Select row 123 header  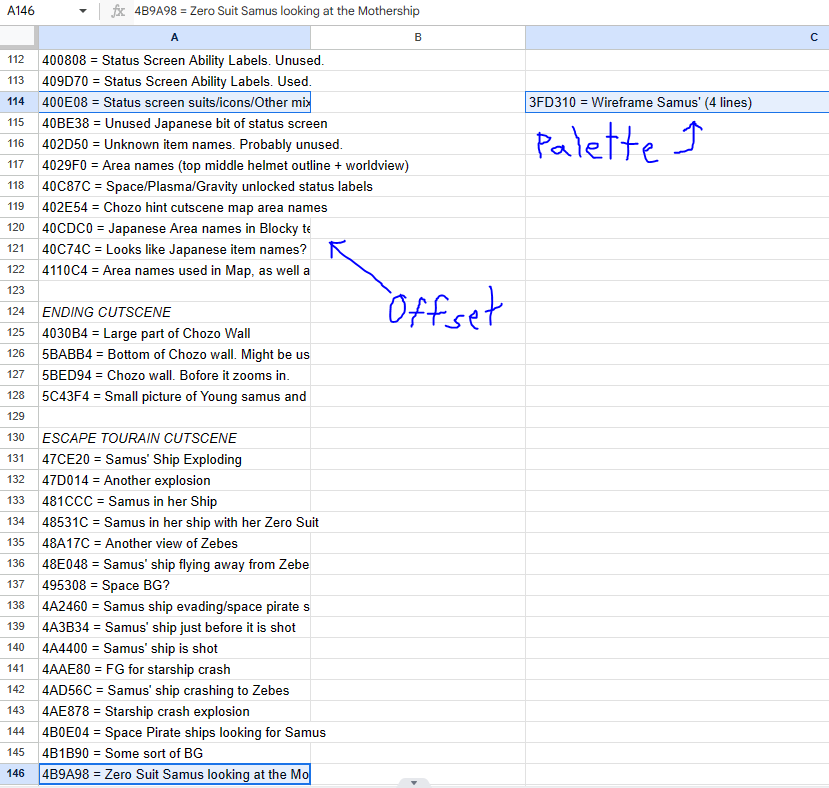pos(19,290)
